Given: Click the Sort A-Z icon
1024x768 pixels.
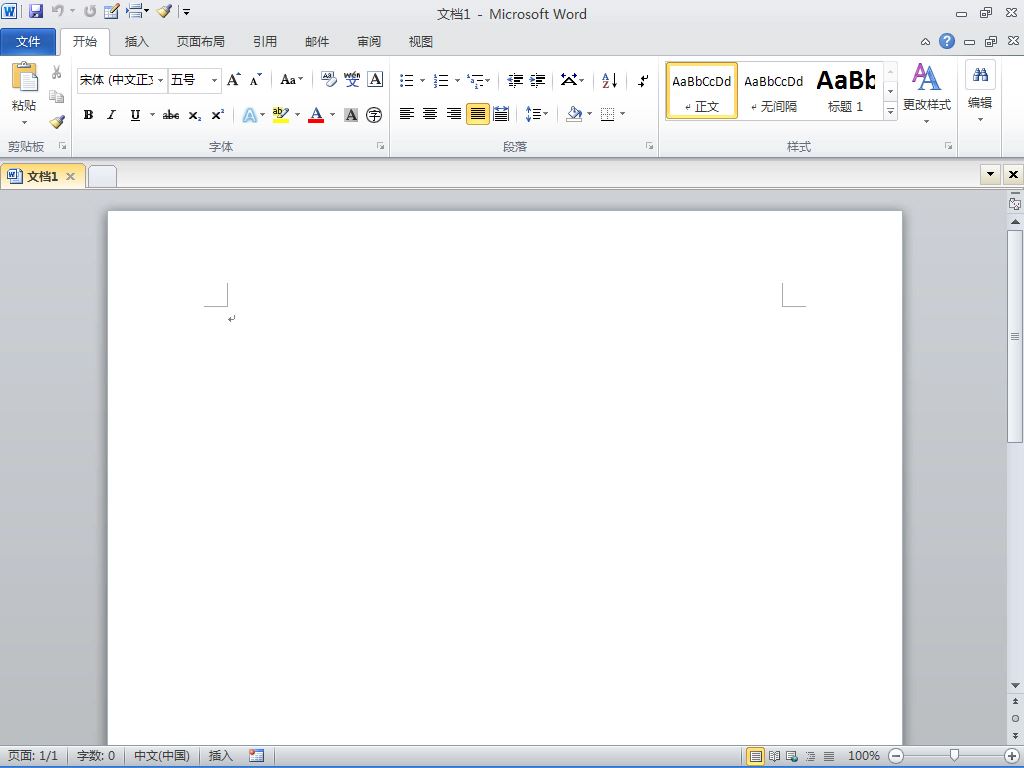Looking at the screenshot, I should coord(609,80).
